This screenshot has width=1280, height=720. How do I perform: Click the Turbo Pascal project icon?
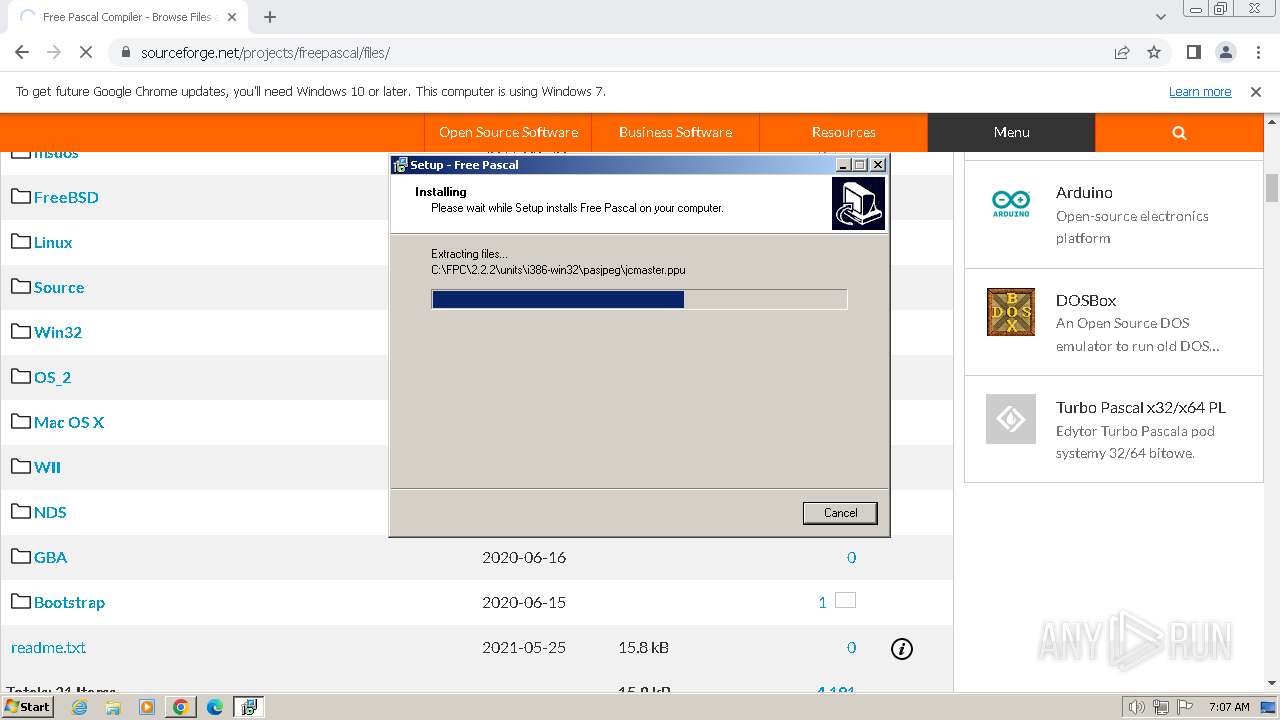[x=1011, y=419]
